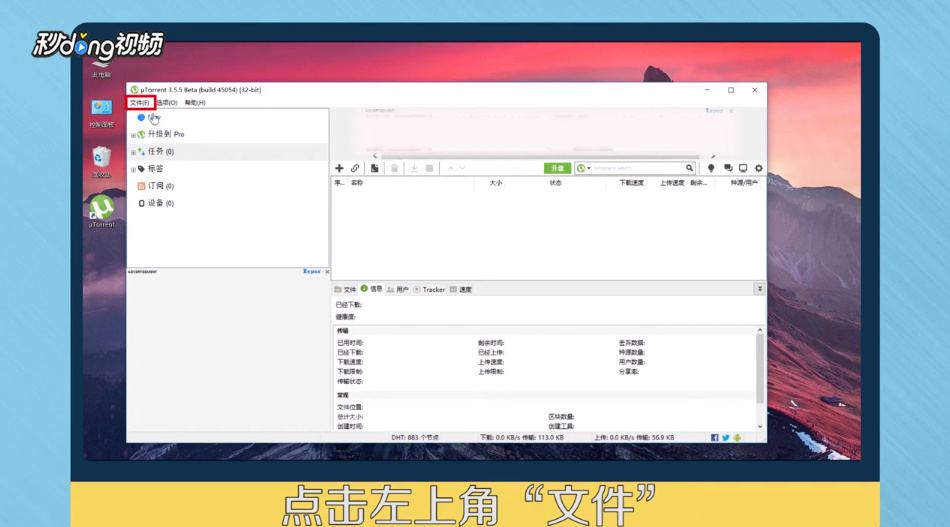This screenshot has width=950, height=527.
Task: Click the sidebar advertisement Report link
Action: click(311, 271)
